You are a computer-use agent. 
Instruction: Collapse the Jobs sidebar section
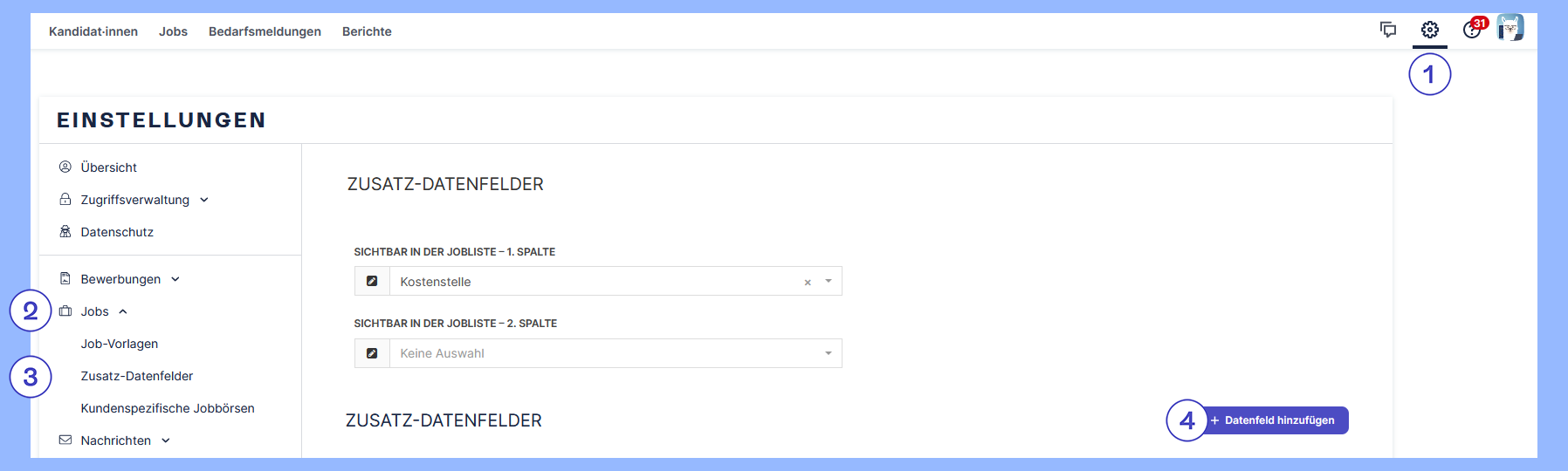tap(123, 311)
